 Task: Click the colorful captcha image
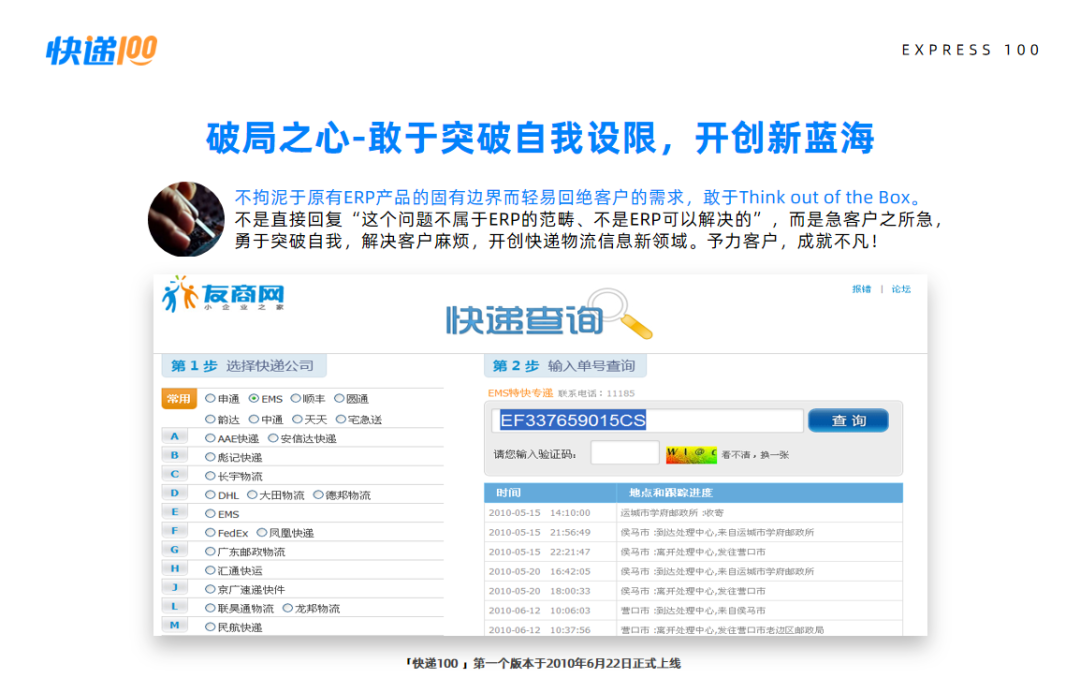click(691, 454)
